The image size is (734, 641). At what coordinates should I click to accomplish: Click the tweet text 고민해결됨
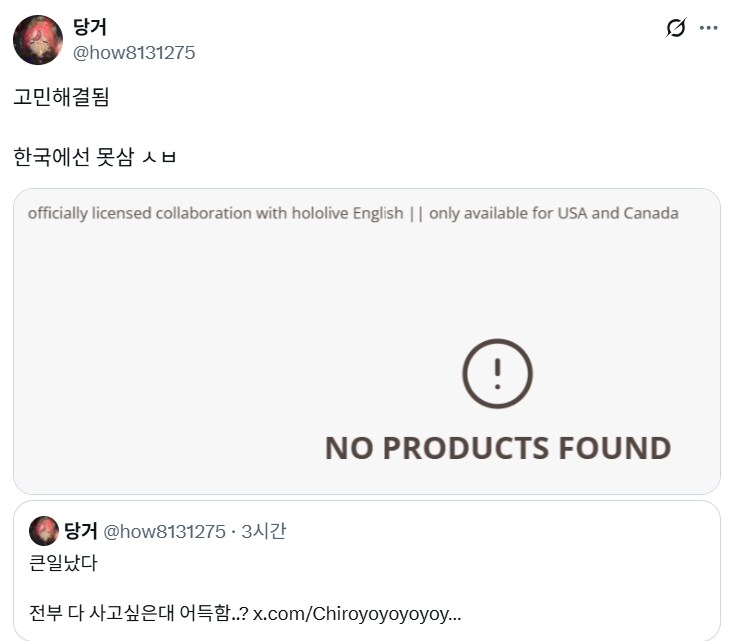click(62, 97)
